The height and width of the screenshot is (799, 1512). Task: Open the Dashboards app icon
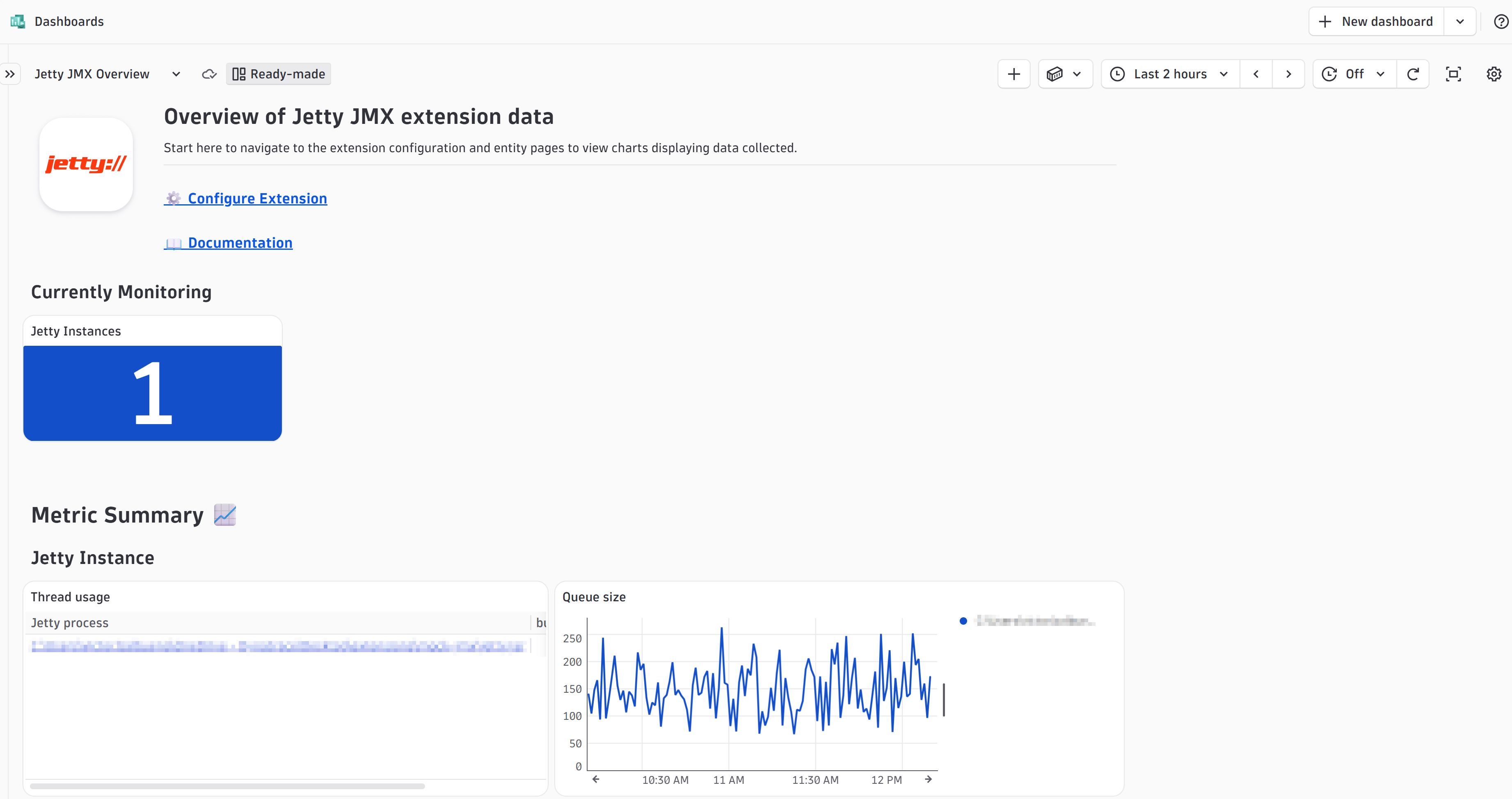pos(18,22)
